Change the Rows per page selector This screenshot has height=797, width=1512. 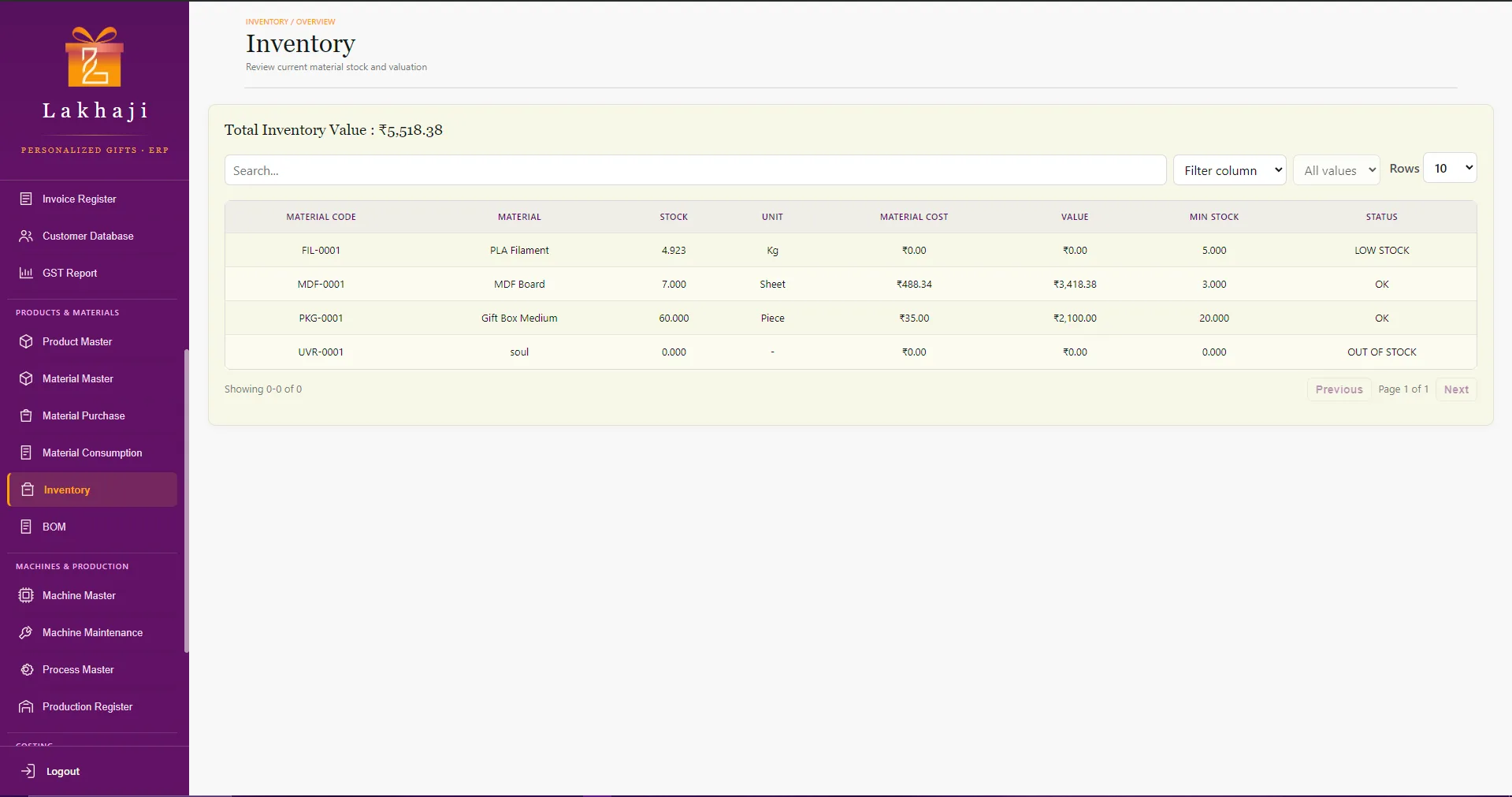[1450, 168]
